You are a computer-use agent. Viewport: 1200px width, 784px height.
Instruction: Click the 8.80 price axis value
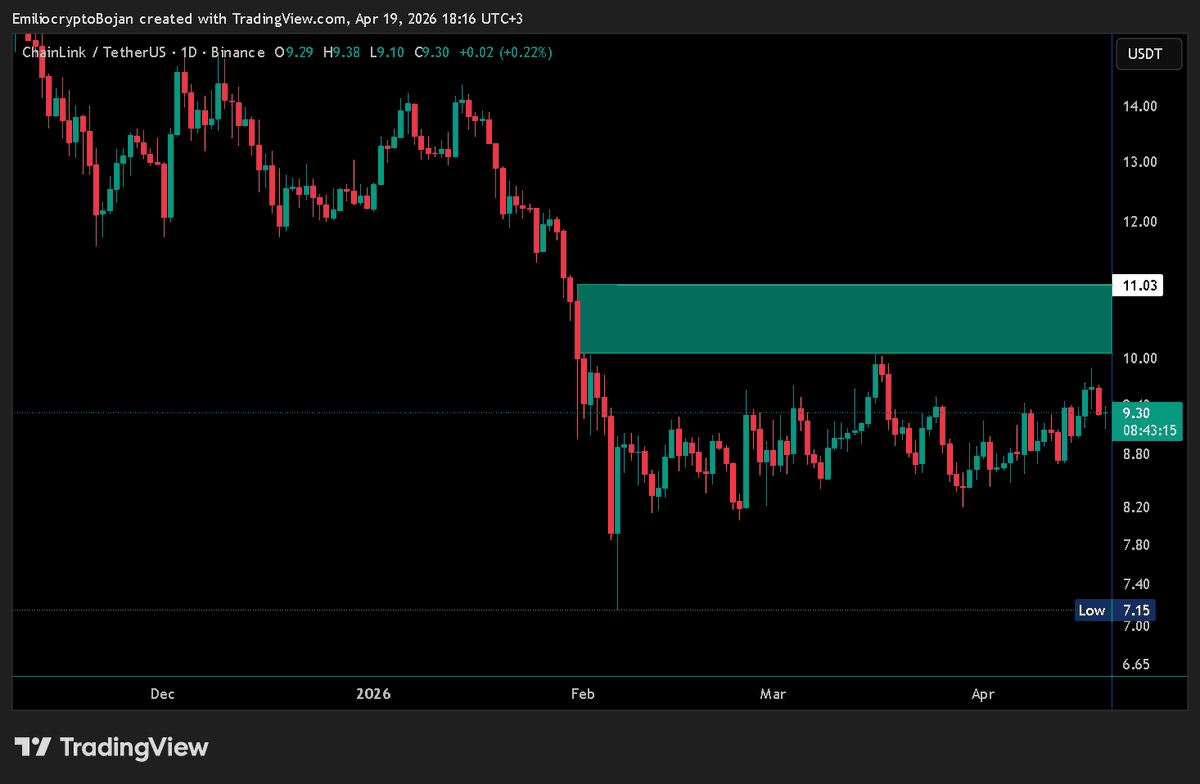(x=1136, y=455)
